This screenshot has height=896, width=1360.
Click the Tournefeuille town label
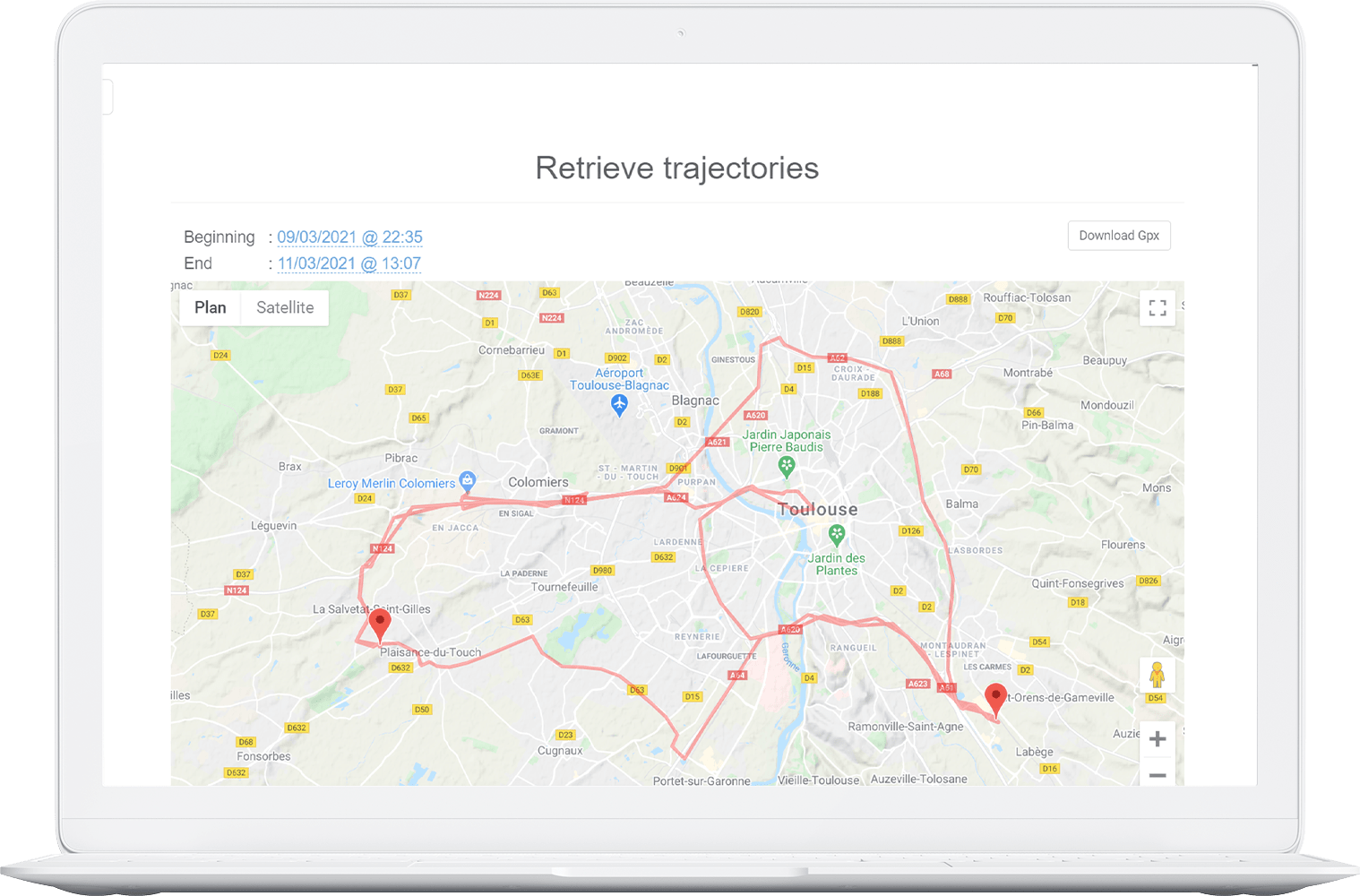564,587
